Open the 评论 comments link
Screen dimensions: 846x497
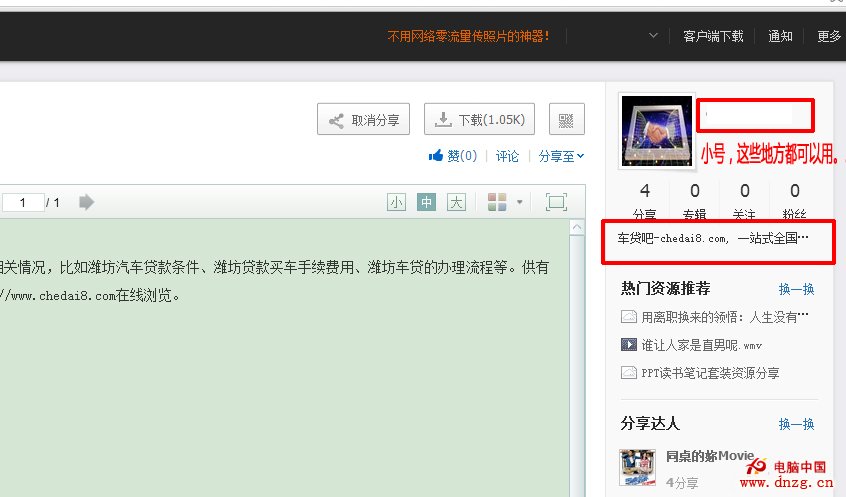pos(507,156)
